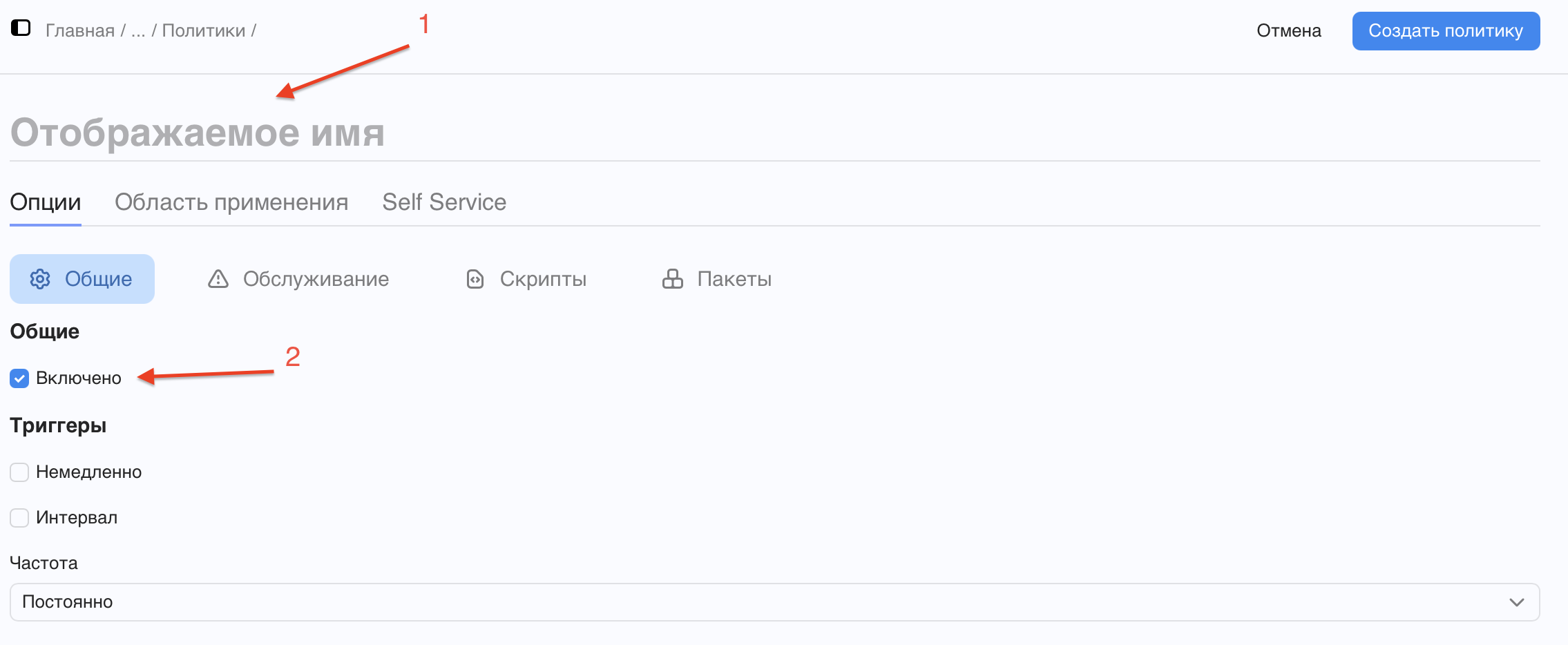The image size is (1568, 645).
Task: Go to Главная breadcrumb link
Action: (x=80, y=31)
